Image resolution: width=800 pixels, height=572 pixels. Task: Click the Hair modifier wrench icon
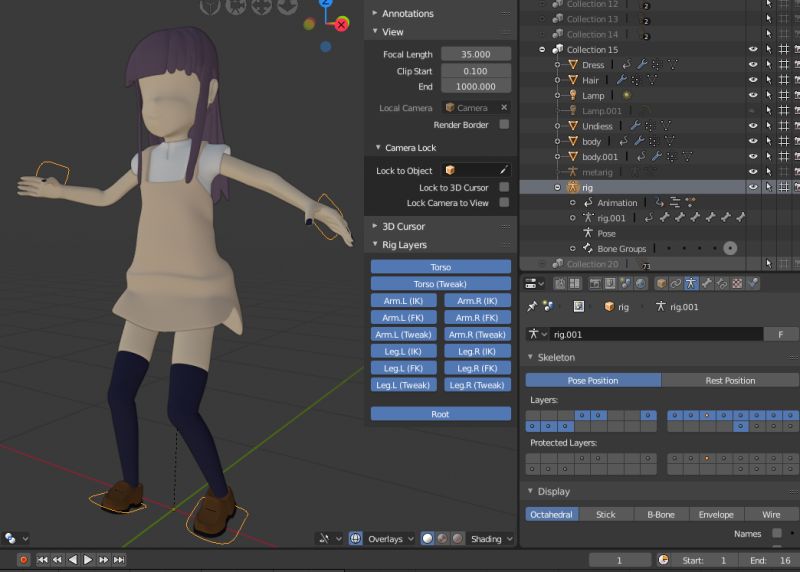point(621,80)
